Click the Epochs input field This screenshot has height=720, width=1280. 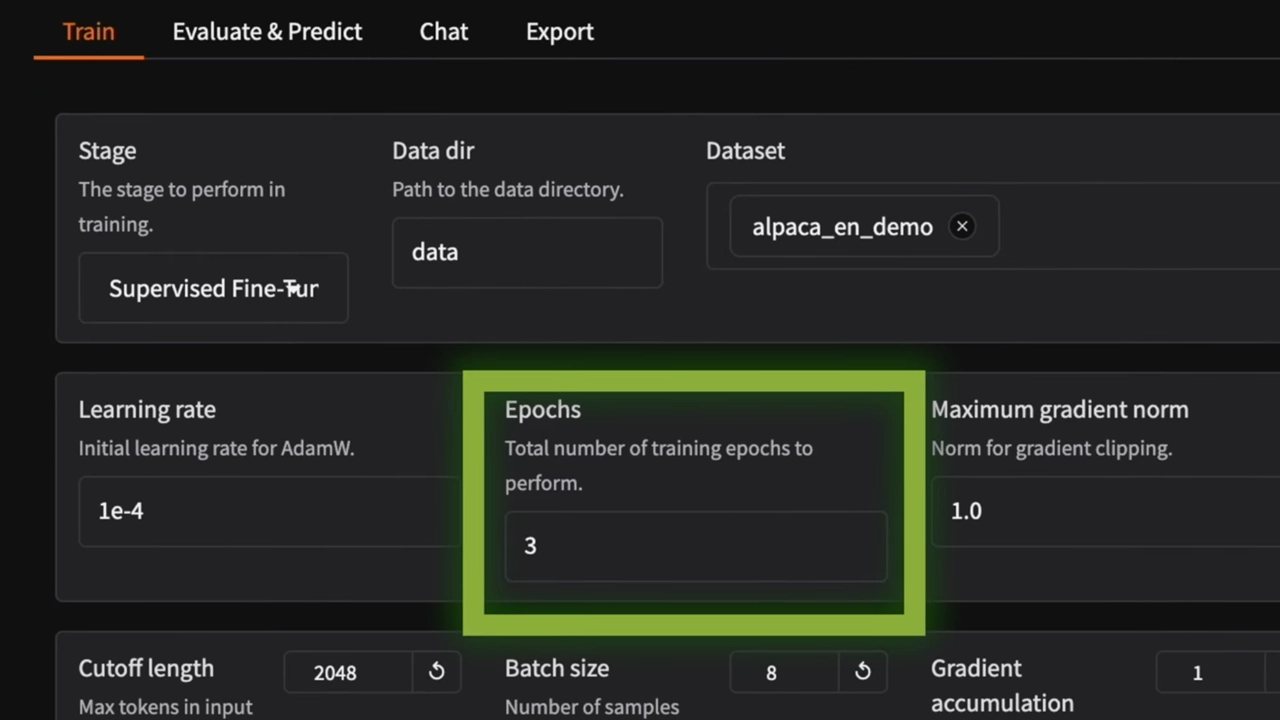point(695,546)
